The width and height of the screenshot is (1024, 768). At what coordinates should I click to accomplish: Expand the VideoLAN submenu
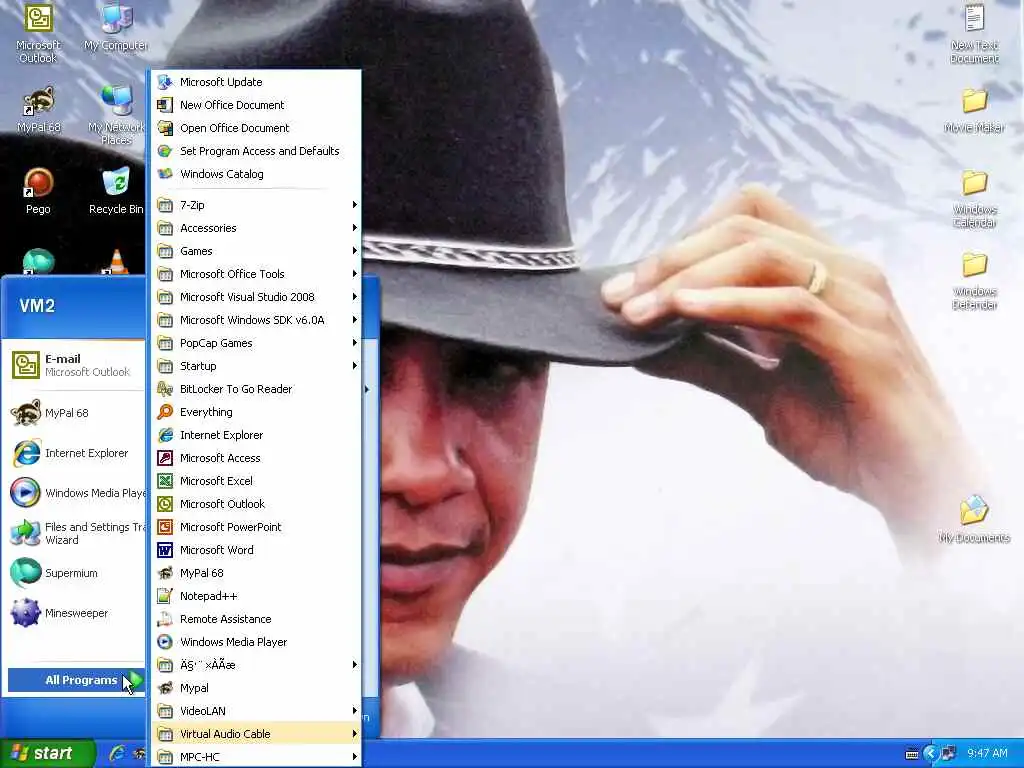click(256, 711)
